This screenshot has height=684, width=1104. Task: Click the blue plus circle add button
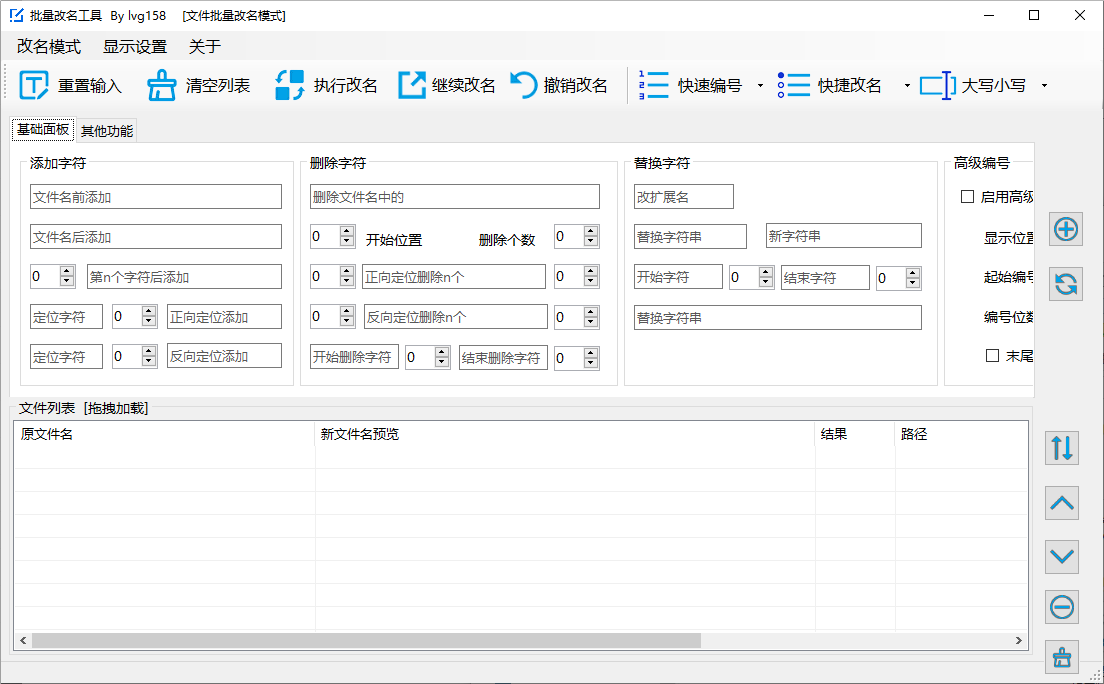pyautogui.click(x=1066, y=229)
